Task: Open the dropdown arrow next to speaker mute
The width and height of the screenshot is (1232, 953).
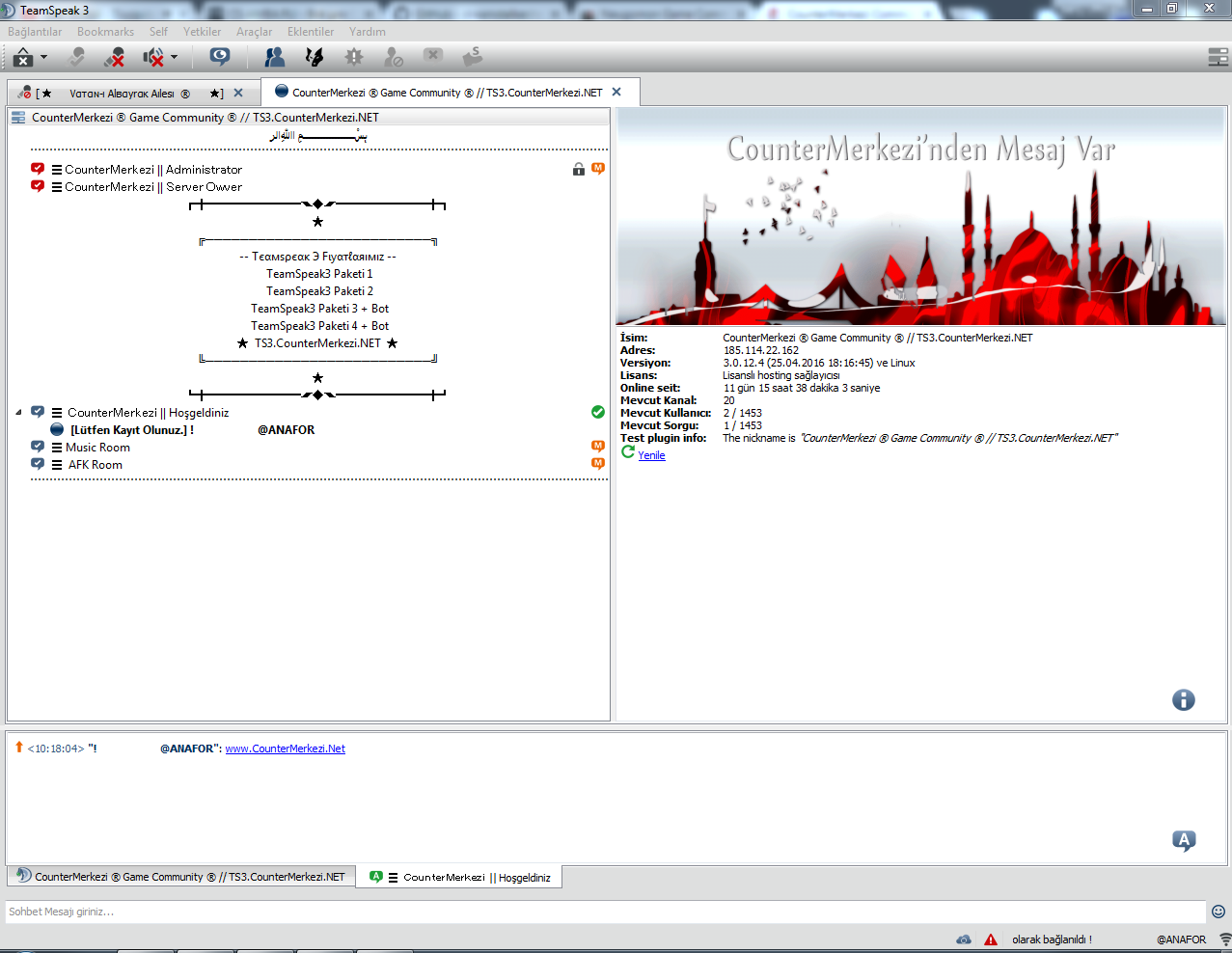Action: pos(174,58)
